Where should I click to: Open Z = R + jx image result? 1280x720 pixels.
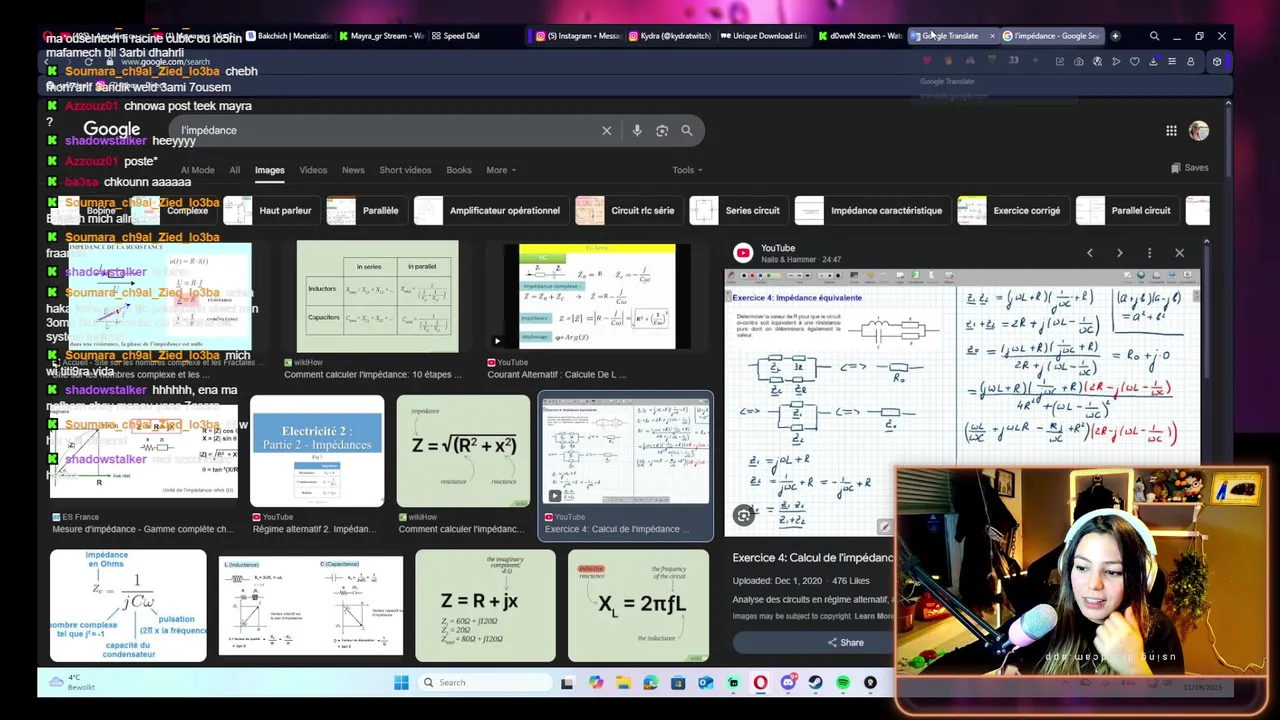click(485, 606)
